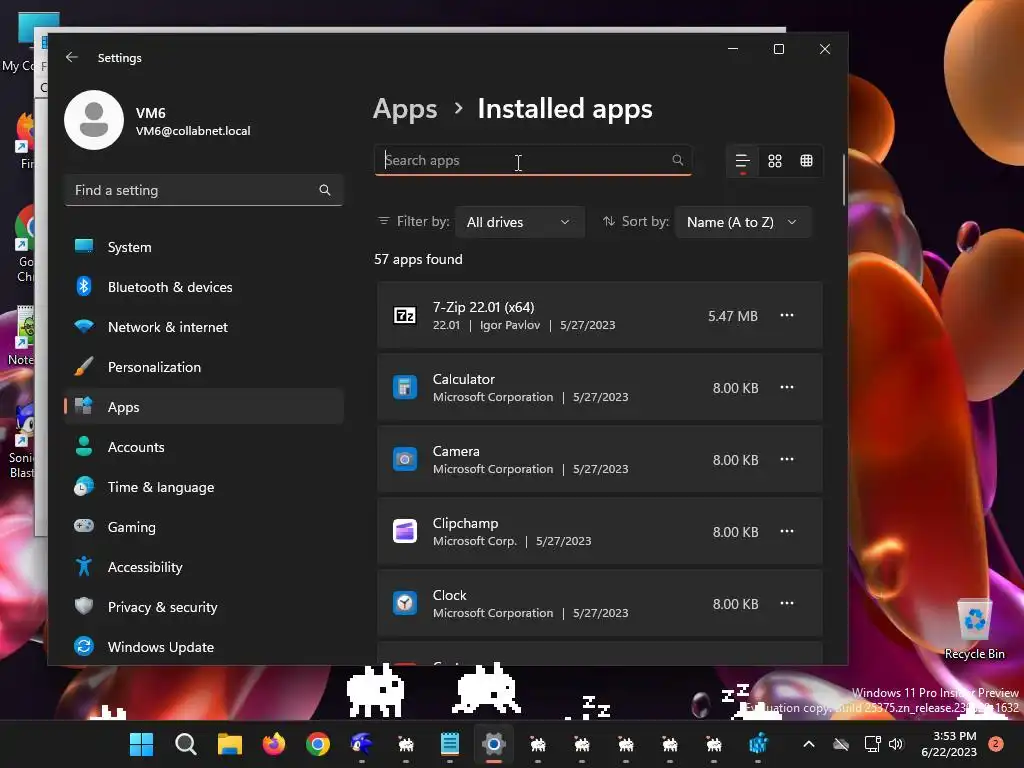Open System settings category
Viewport: 1024px width, 768px height.
click(204, 247)
